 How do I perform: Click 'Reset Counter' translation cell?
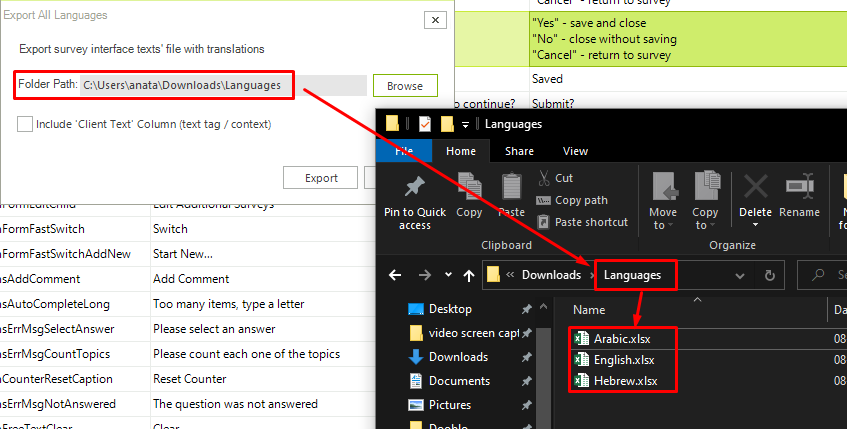pos(190,379)
